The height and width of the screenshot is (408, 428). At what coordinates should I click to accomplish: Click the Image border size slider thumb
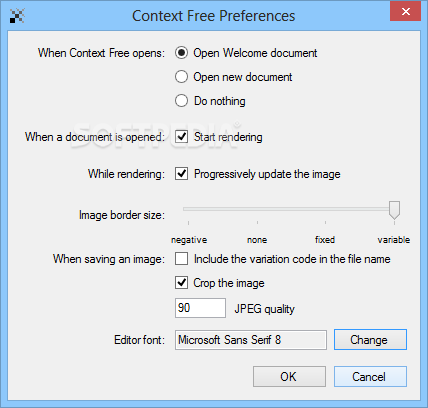coord(394,210)
